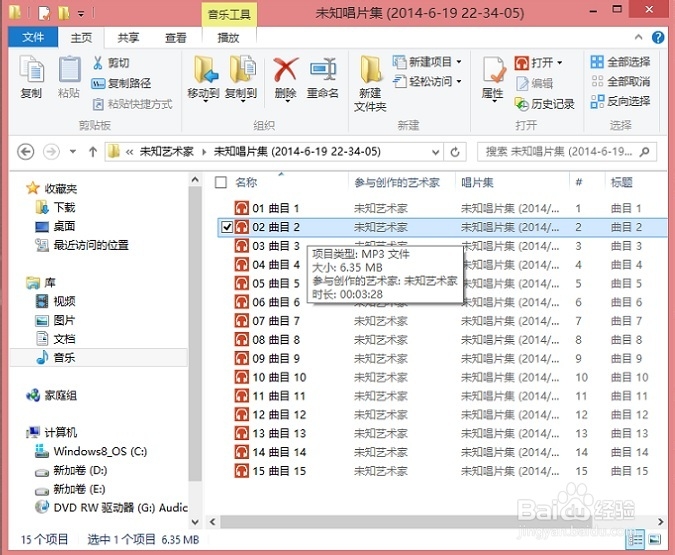The width and height of the screenshot is (675, 555).
Task: Switch to details view icon in status bar
Action: click(635, 539)
